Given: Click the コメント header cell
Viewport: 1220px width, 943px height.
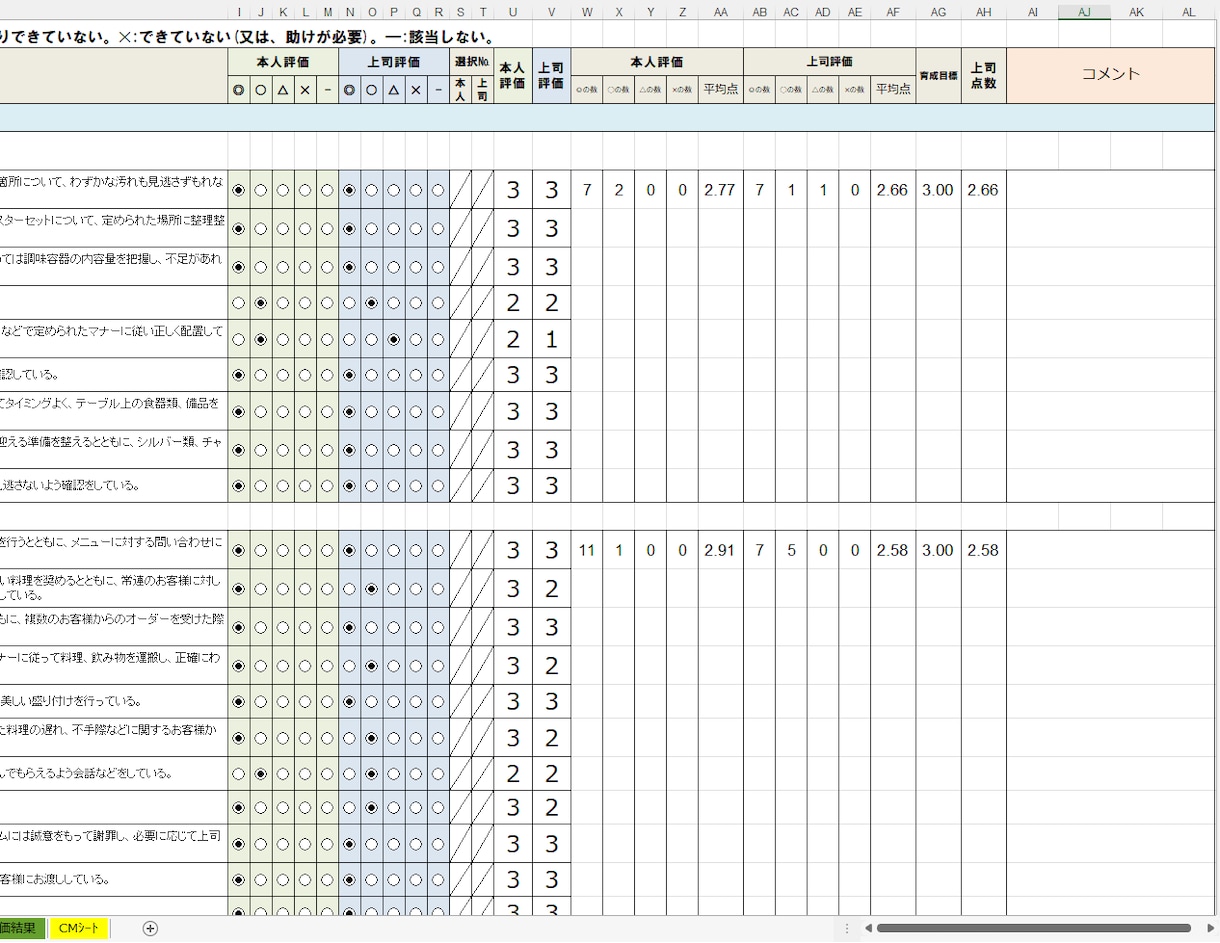Looking at the screenshot, I should point(1111,75).
